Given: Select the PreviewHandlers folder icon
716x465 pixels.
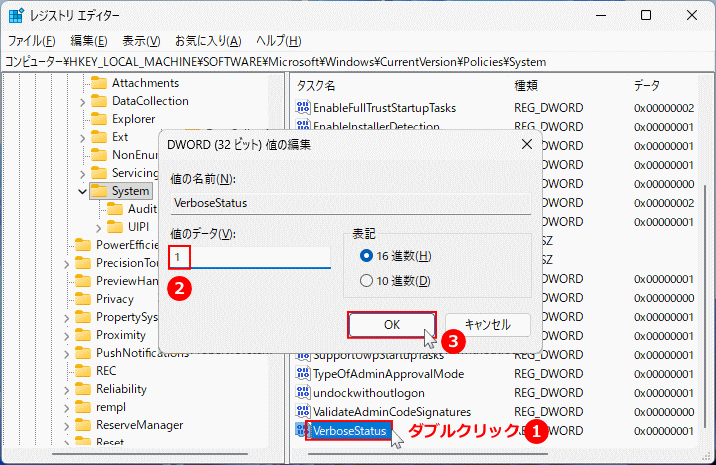Looking at the screenshot, I should (83, 280).
